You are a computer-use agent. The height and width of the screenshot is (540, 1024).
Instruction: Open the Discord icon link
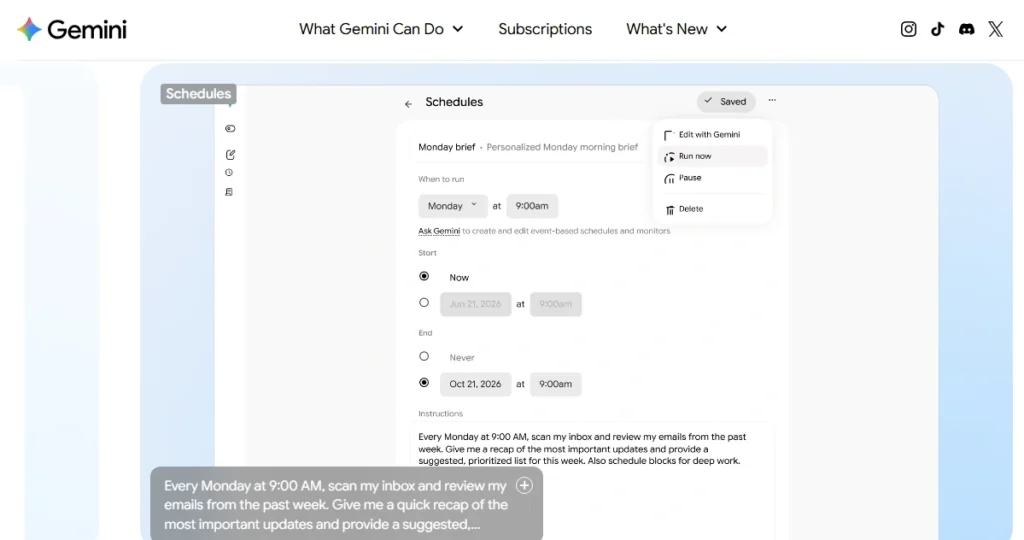[967, 29]
